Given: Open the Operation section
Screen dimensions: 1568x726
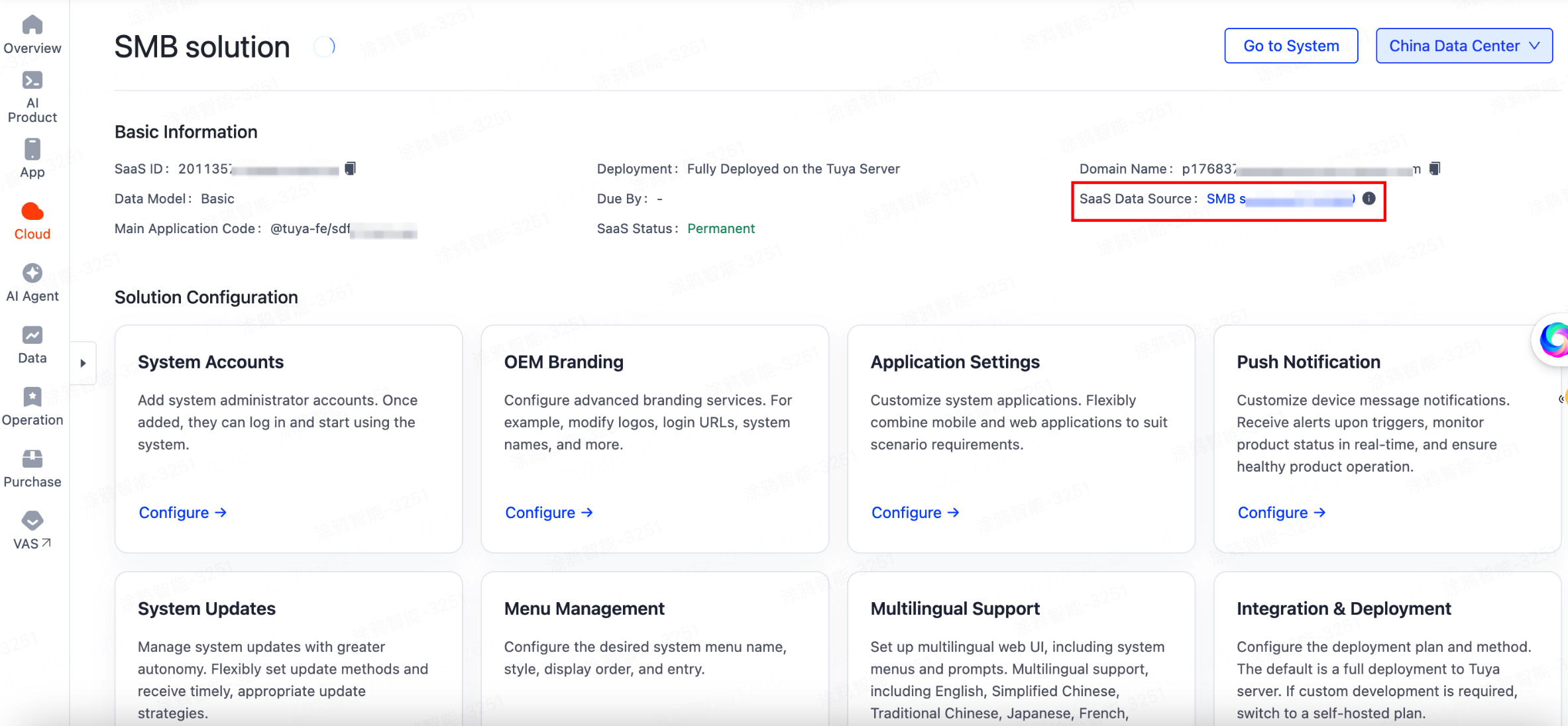Looking at the screenshot, I should tap(32, 397).
